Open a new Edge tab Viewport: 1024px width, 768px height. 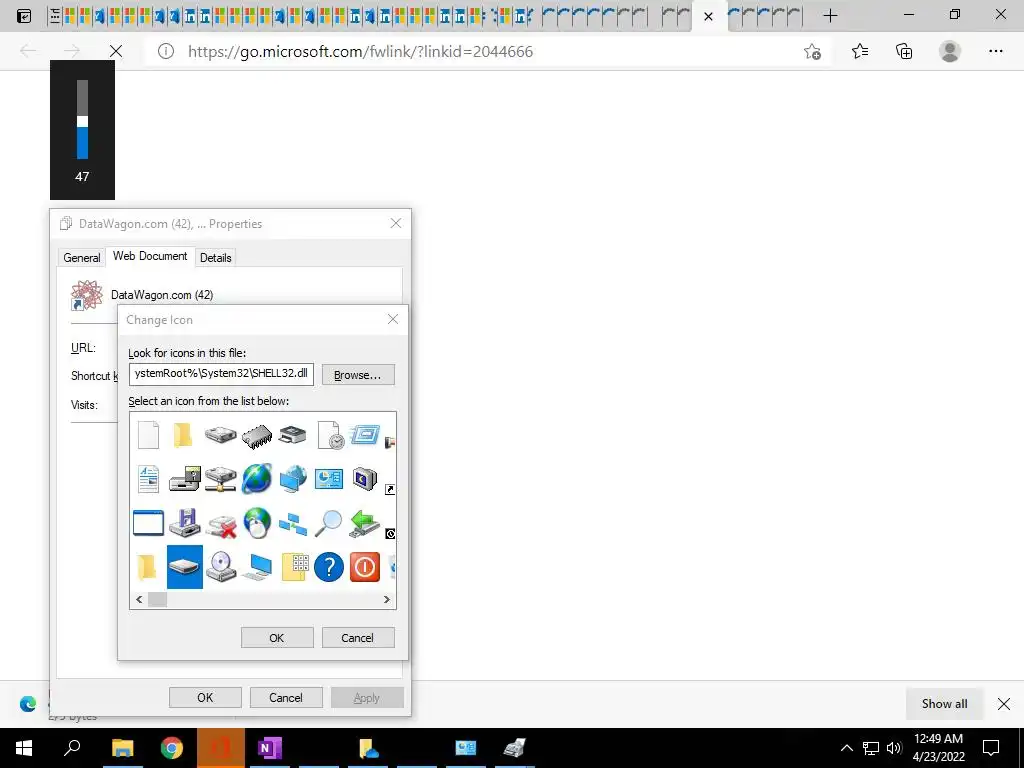pos(830,16)
